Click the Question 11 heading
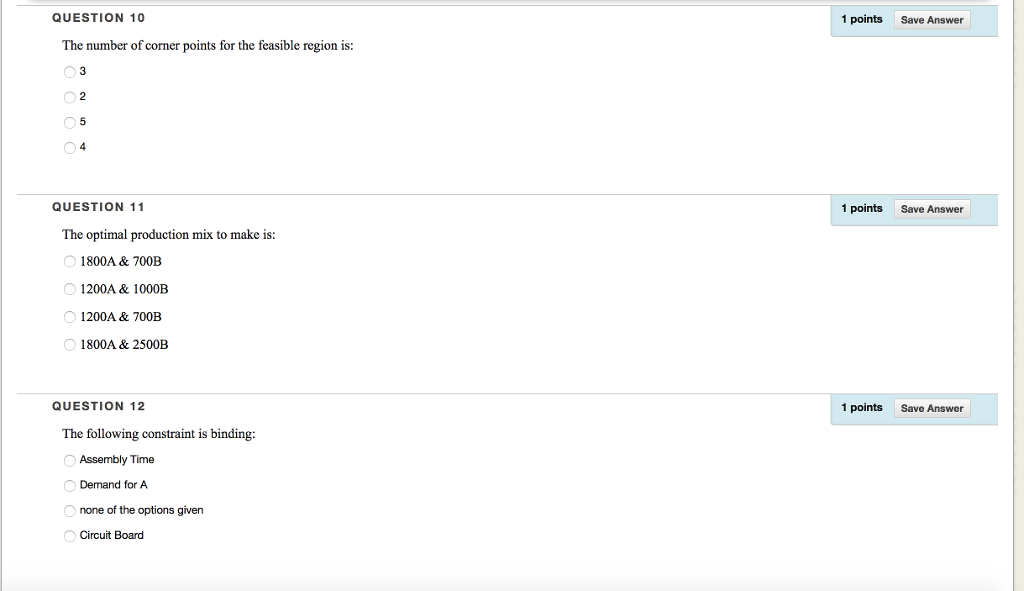The width and height of the screenshot is (1024, 591). point(98,207)
